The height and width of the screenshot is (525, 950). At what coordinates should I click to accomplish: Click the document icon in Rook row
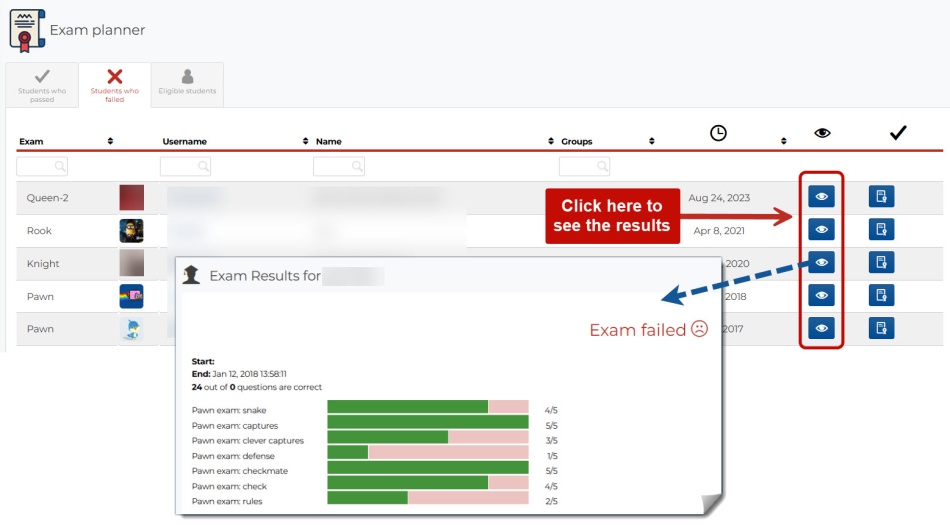881,230
